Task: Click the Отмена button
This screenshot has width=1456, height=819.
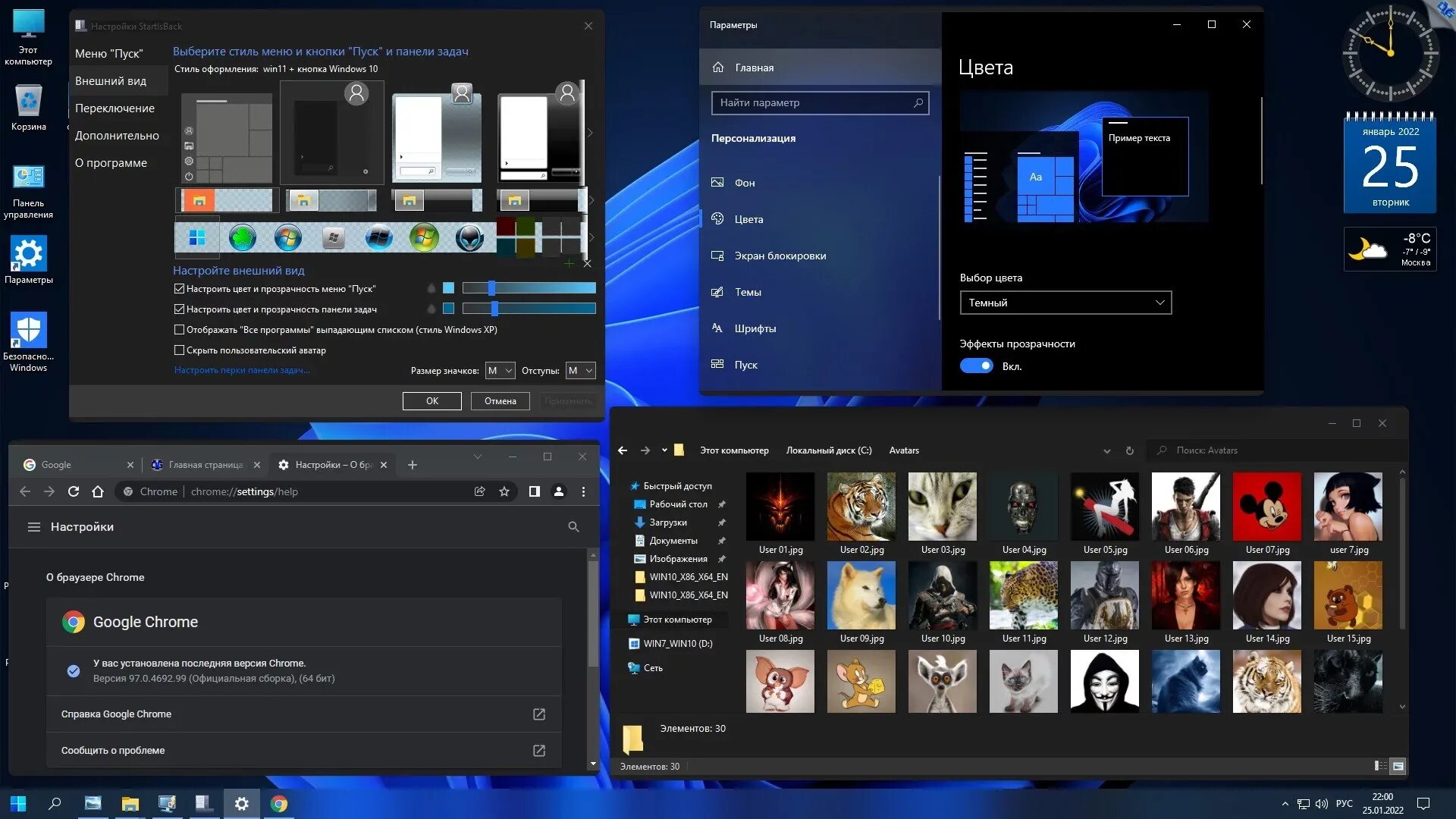Action: tap(500, 401)
